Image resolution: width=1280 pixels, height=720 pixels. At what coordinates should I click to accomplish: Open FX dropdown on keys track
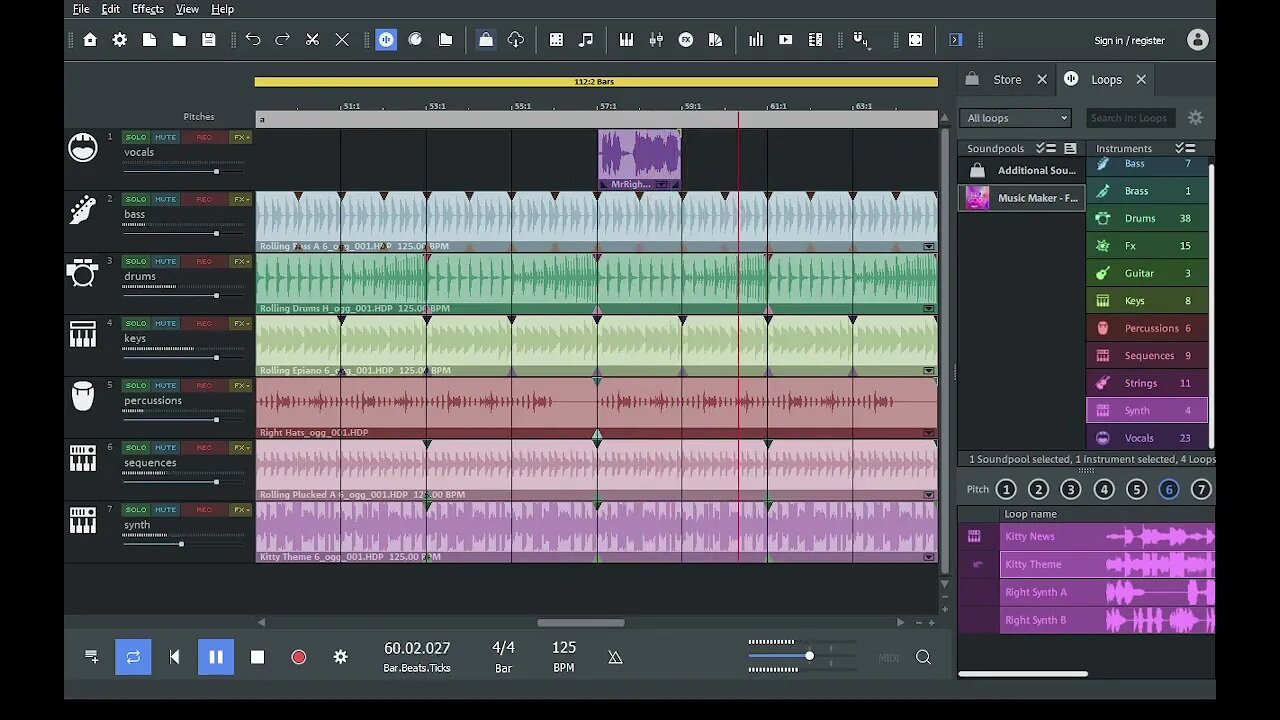point(240,323)
